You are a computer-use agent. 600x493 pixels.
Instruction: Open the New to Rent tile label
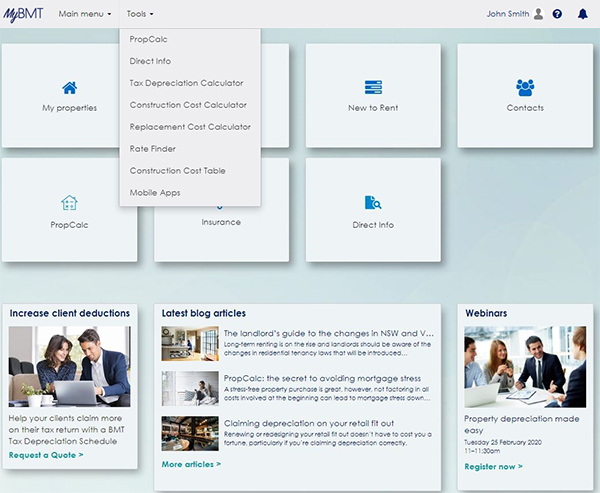[373, 108]
